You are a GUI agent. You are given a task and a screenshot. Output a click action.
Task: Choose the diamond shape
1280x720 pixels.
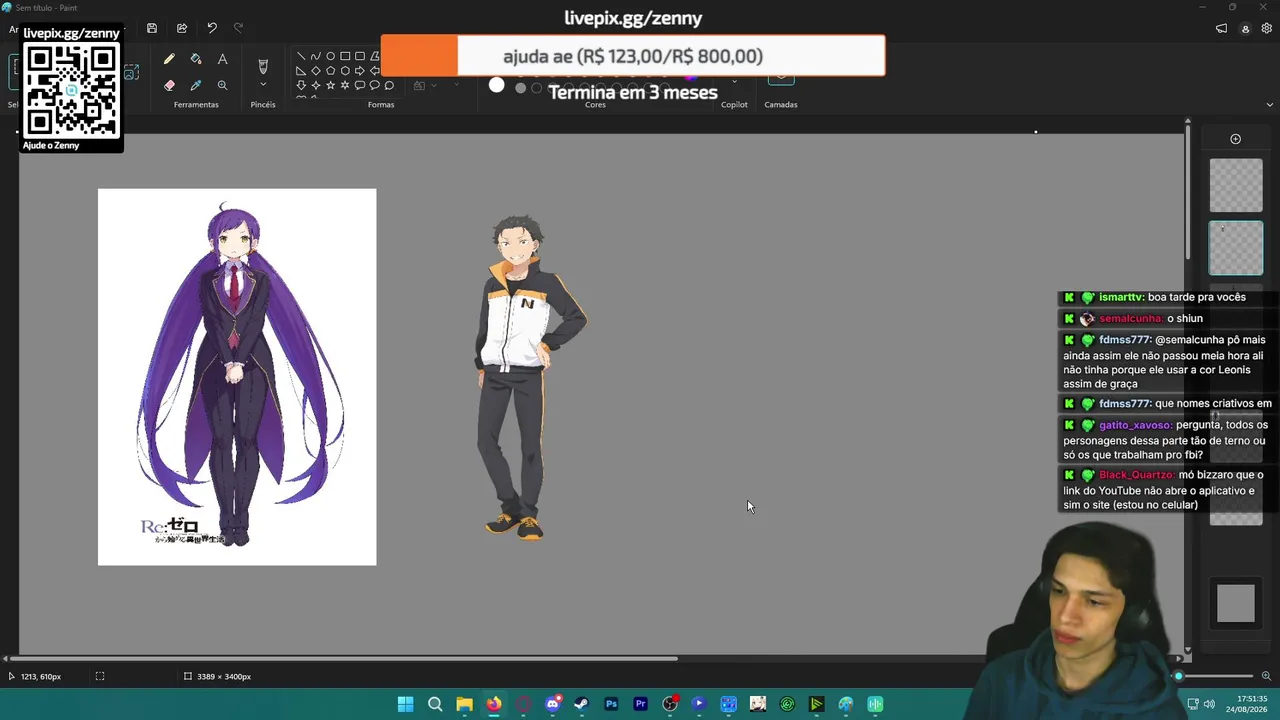tap(316, 71)
